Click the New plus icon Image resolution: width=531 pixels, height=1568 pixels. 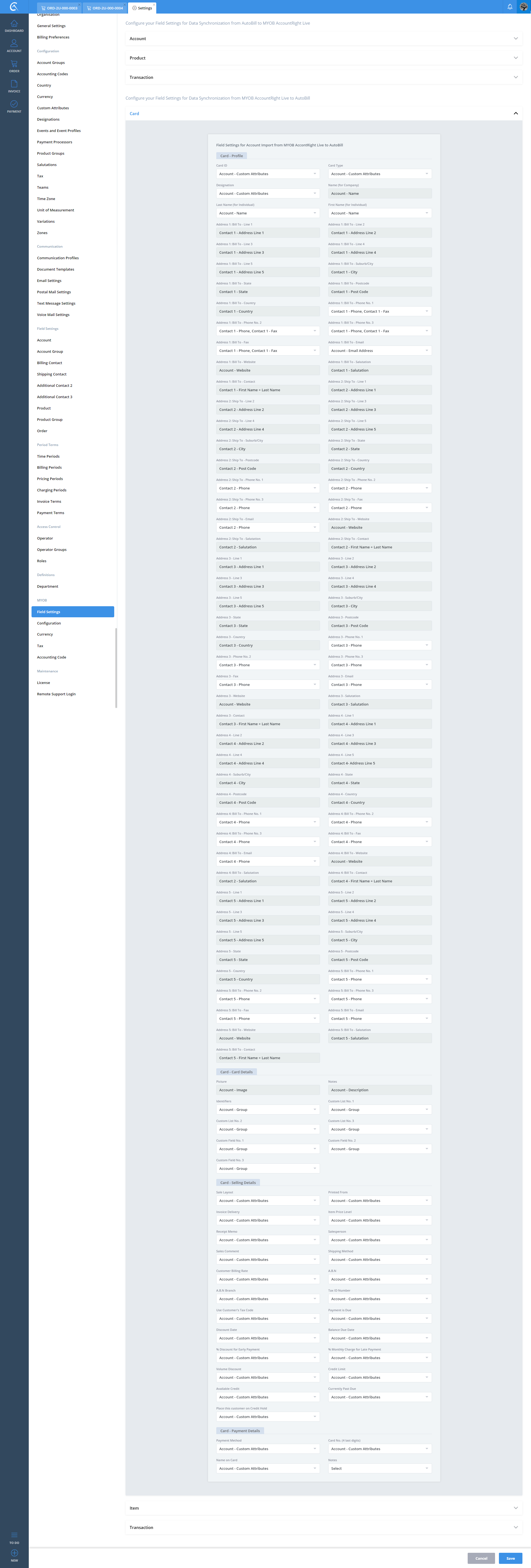click(x=14, y=1554)
